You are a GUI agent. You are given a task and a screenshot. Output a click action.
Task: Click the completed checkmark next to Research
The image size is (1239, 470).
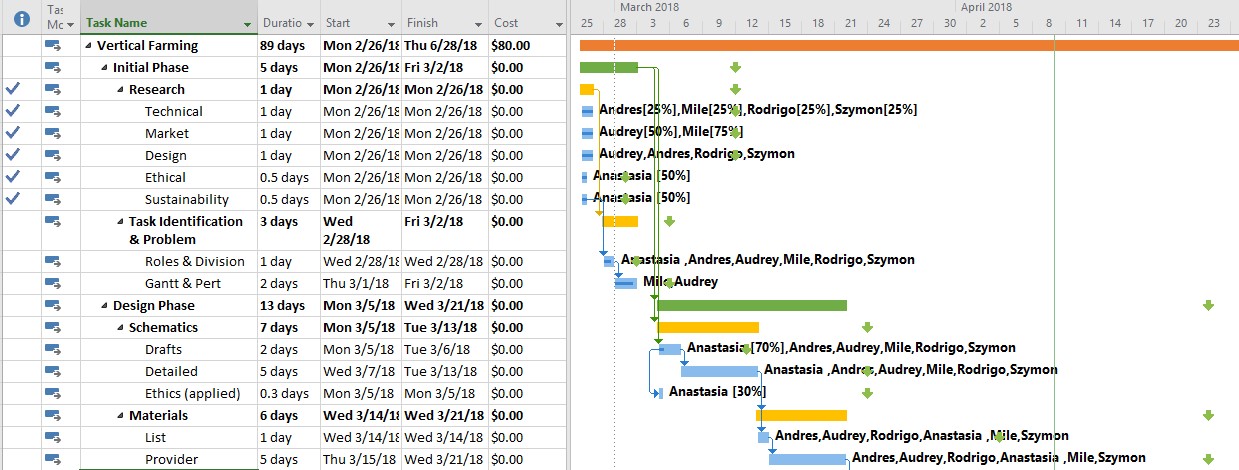13,89
